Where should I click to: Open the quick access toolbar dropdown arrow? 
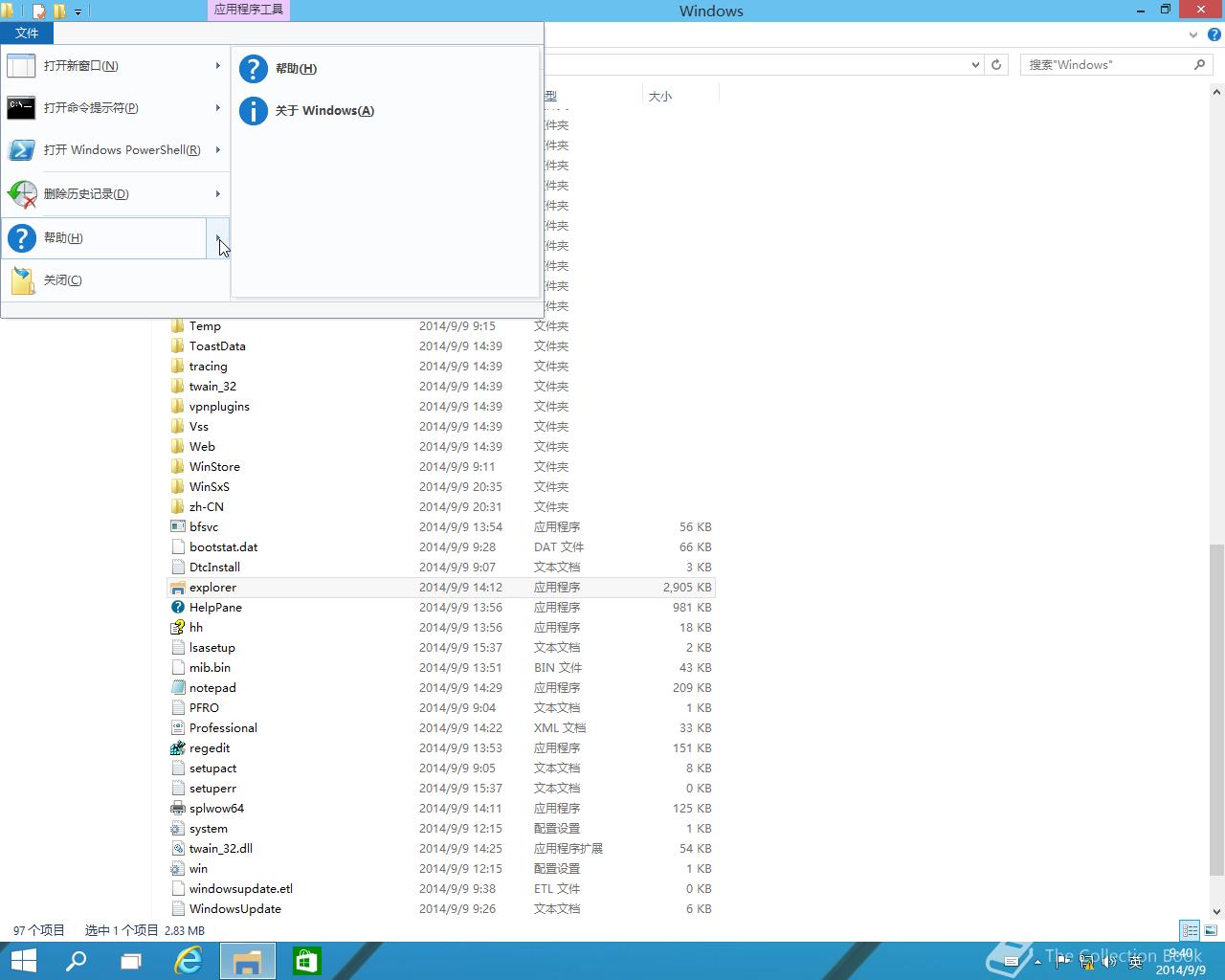point(78,11)
